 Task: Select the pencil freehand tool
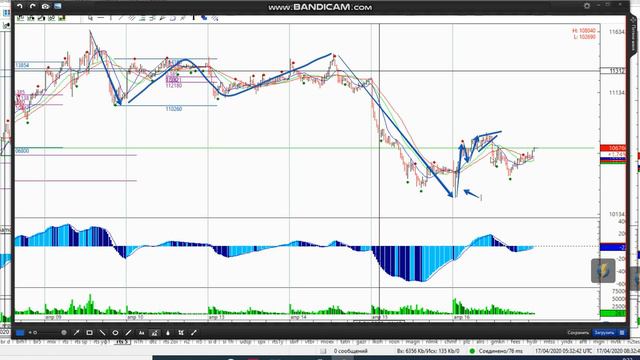pyautogui.click(x=128, y=333)
